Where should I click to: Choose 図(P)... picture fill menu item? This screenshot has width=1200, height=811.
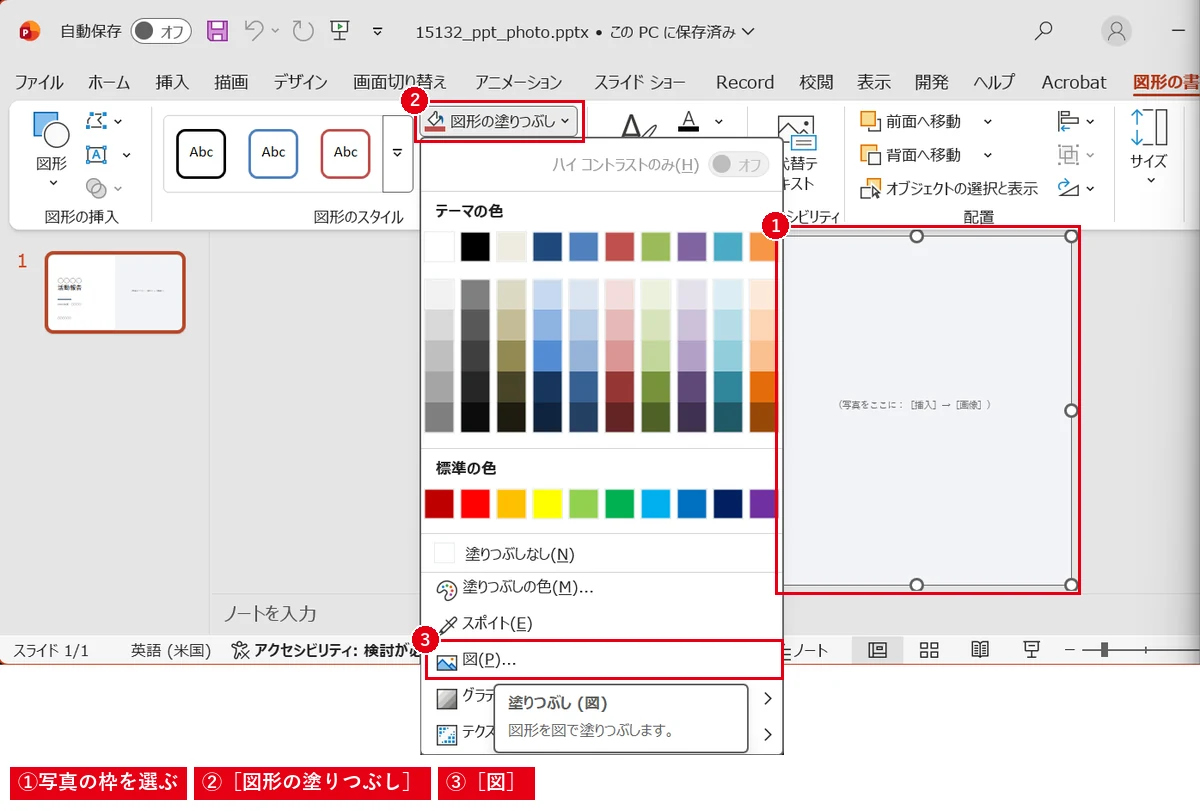click(x=602, y=660)
